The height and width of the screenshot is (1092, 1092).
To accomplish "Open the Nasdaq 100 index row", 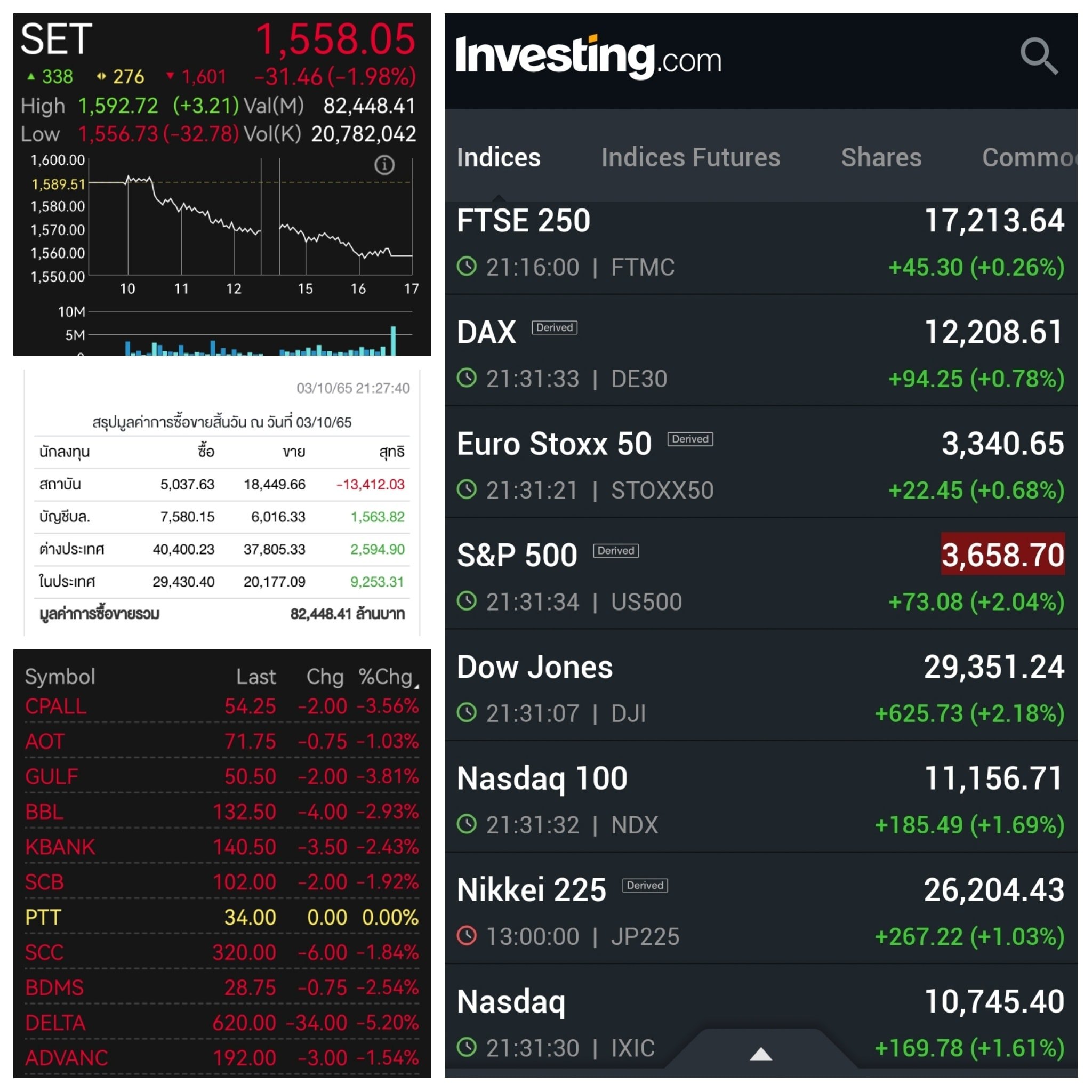I will (761, 797).
